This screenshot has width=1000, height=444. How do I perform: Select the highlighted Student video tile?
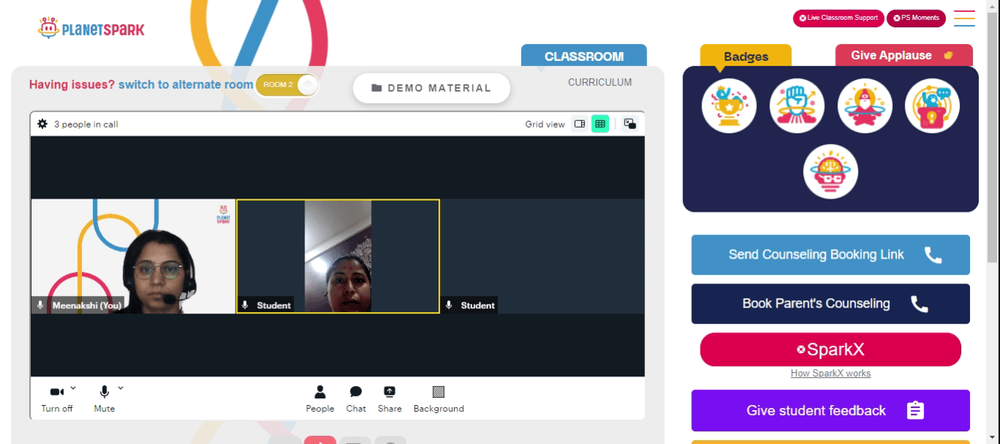point(338,256)
